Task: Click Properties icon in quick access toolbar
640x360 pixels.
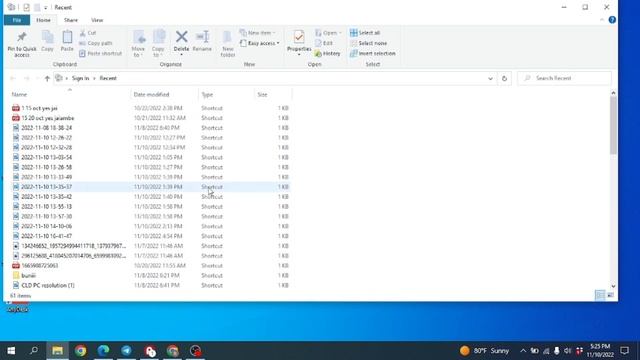Action: pyautogui.click(x=27, y=7)
